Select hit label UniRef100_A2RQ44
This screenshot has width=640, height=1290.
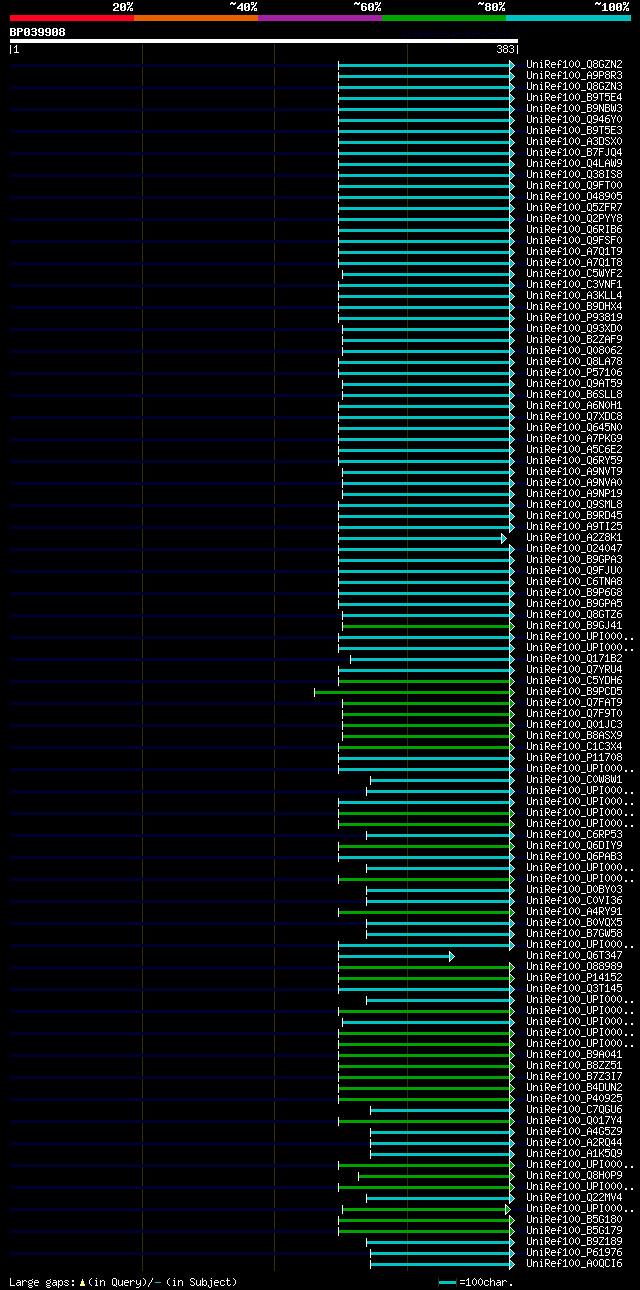coord(574,1142)
